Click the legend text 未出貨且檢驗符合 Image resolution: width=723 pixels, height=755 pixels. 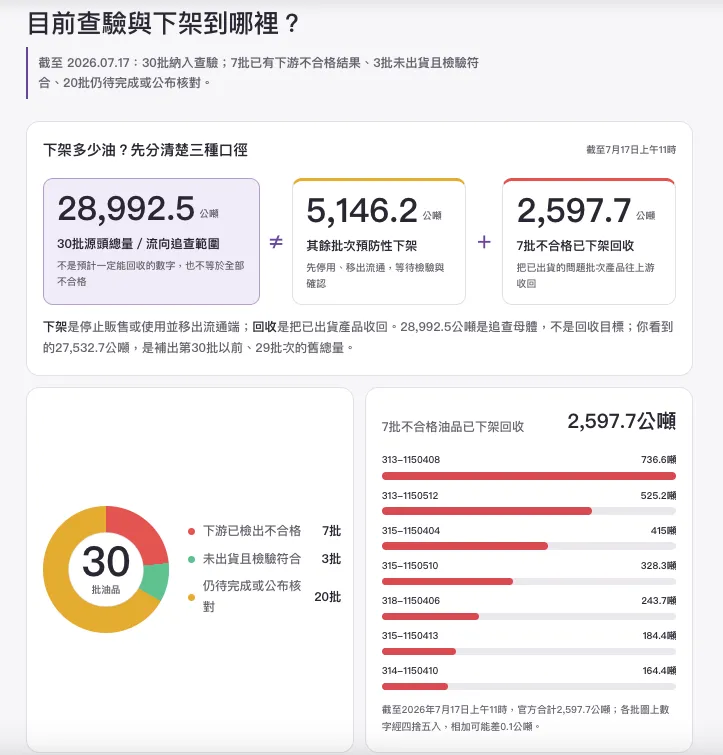pos(252,559)
